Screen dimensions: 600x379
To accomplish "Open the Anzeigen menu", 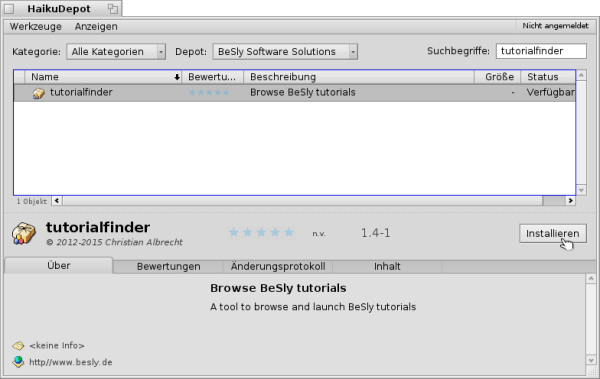I will pyautogui.click(x=96, y=26).
